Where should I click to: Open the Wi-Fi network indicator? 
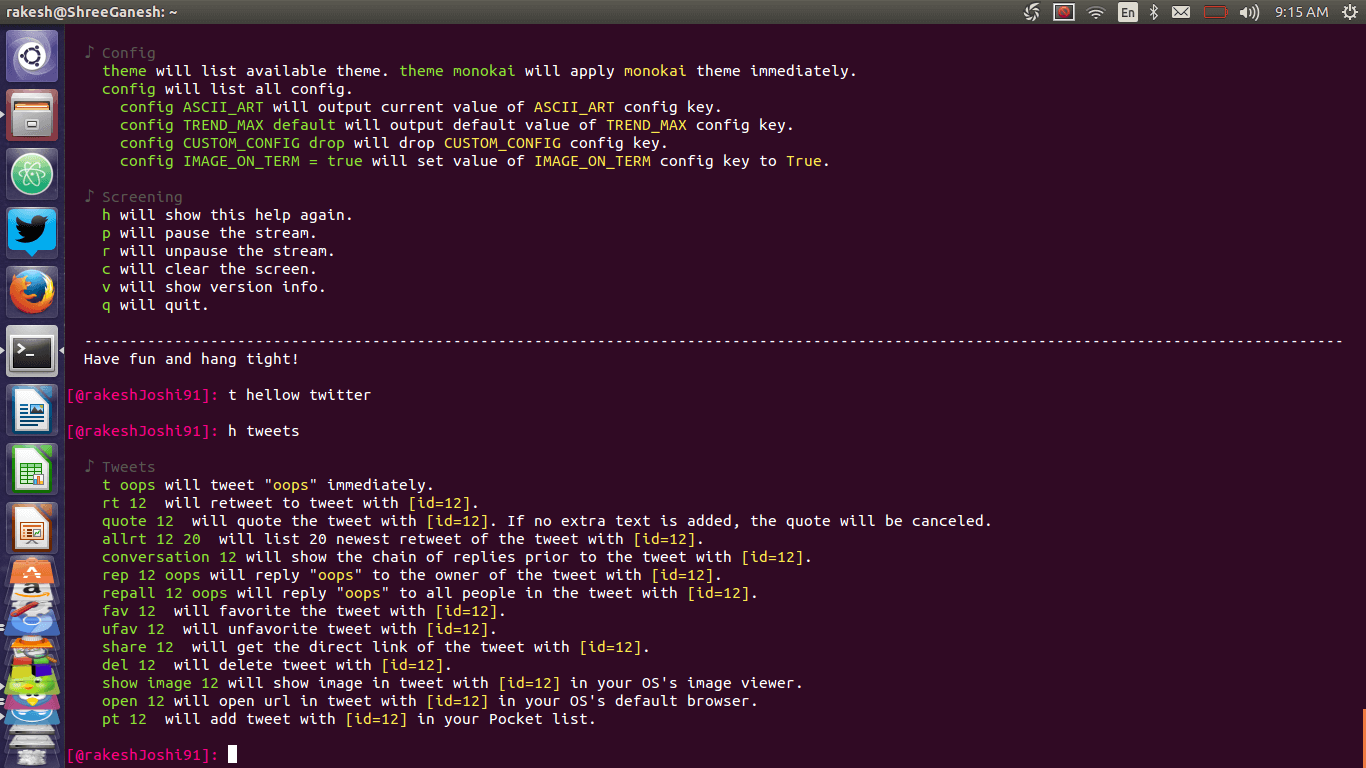(1096, 12)
